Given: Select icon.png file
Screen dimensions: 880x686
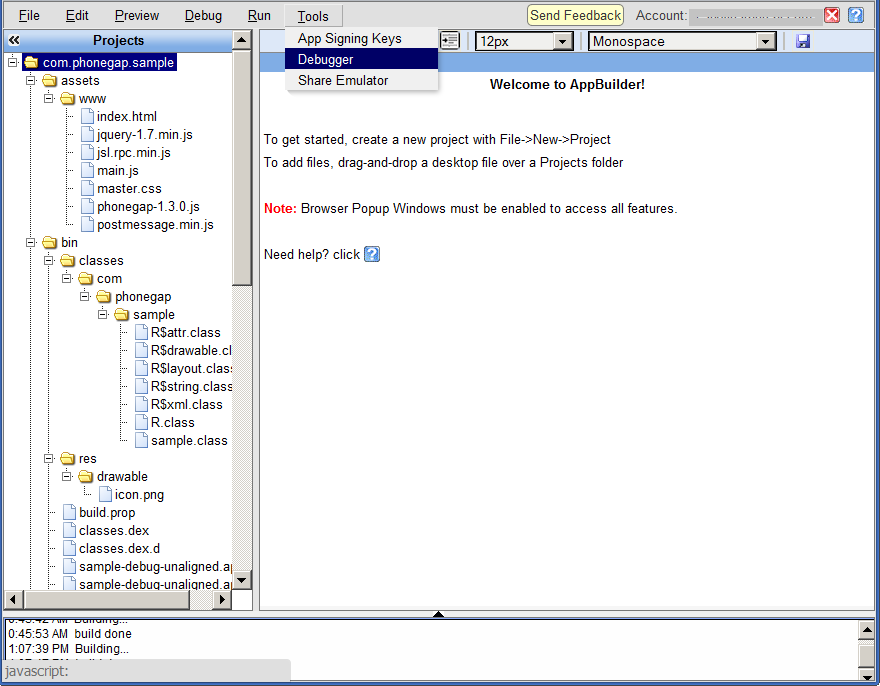Looking at the screenshot, I should point(139,494).
